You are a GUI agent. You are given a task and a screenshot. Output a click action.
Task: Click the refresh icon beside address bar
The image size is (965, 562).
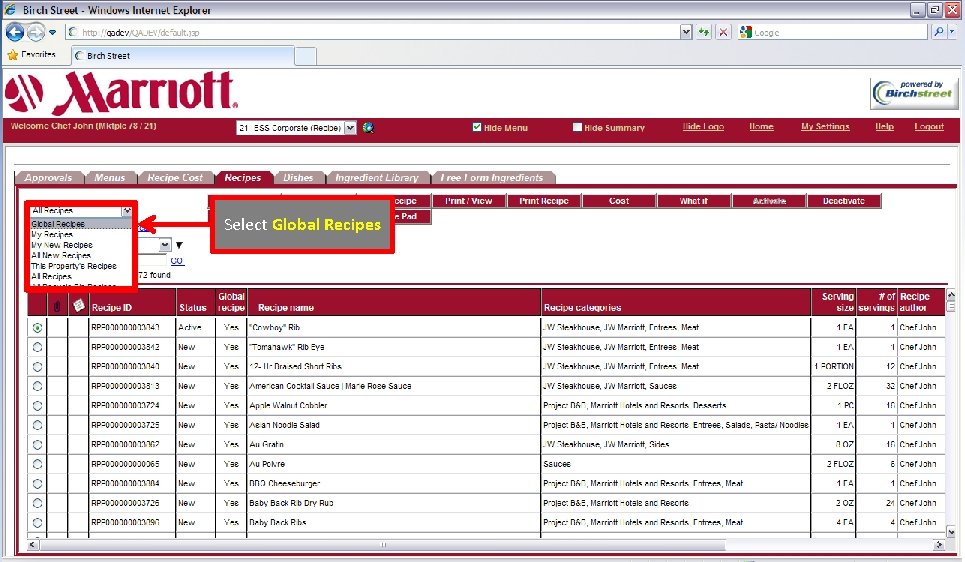point(704,32)
